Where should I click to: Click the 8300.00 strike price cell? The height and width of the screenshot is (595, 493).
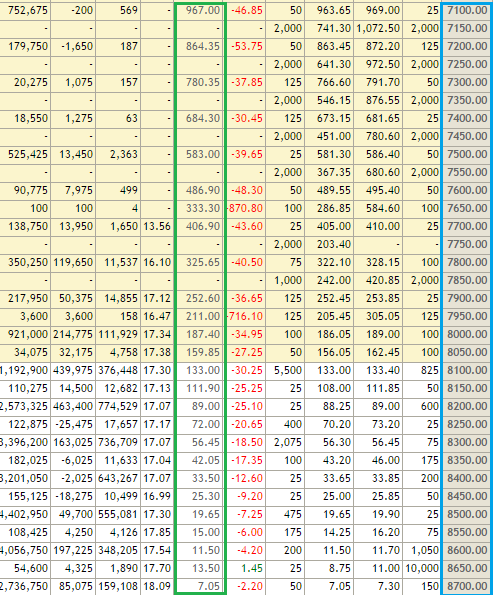coord(467,443)
